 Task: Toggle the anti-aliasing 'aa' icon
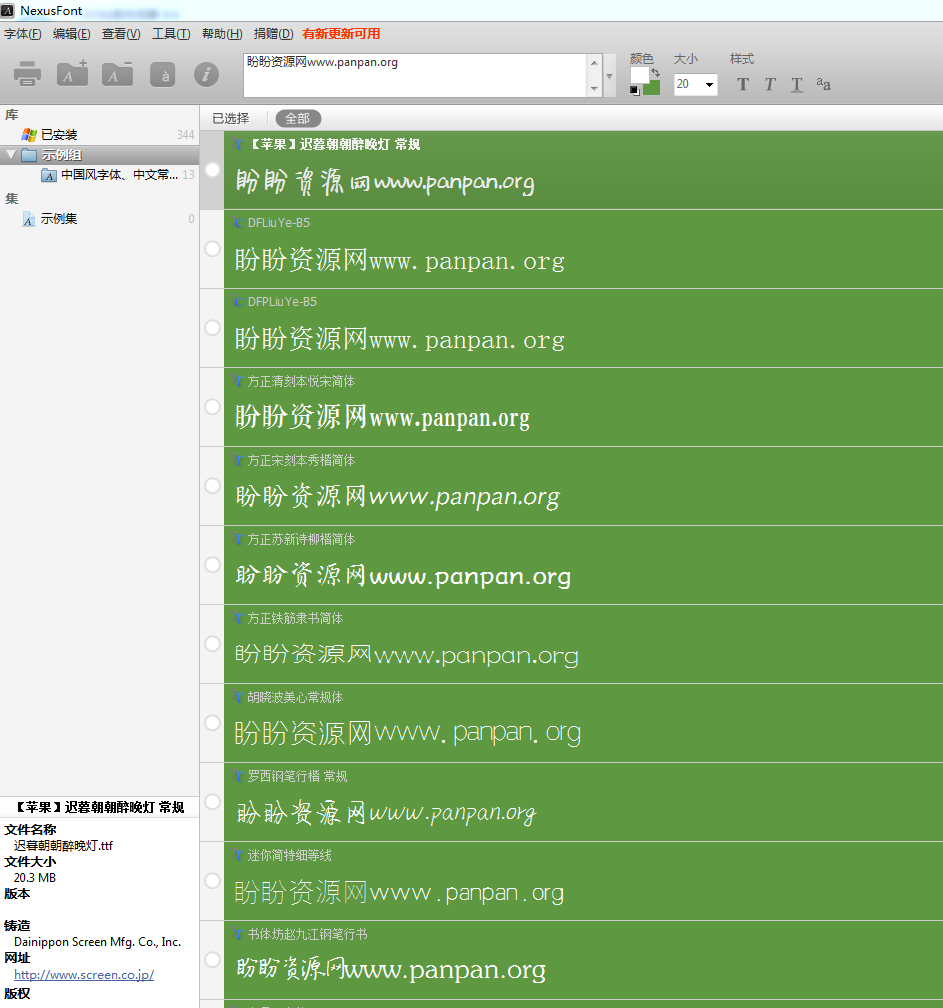point(823,84)
